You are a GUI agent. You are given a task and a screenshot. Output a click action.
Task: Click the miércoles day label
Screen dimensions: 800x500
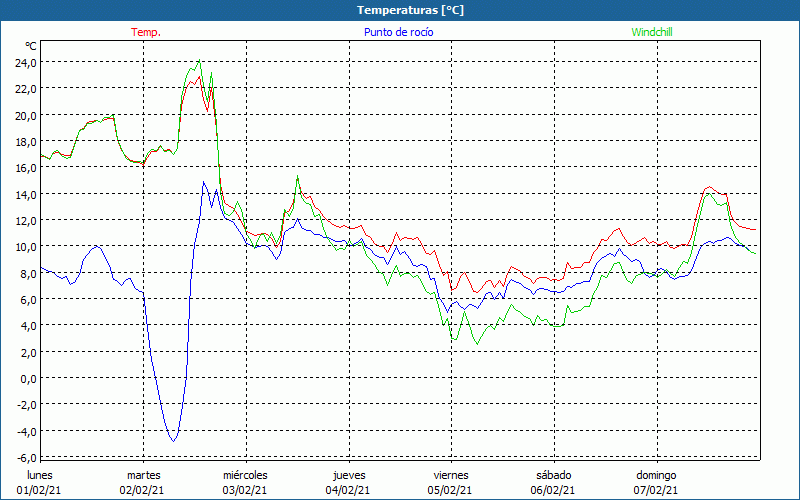pos(245,475)
